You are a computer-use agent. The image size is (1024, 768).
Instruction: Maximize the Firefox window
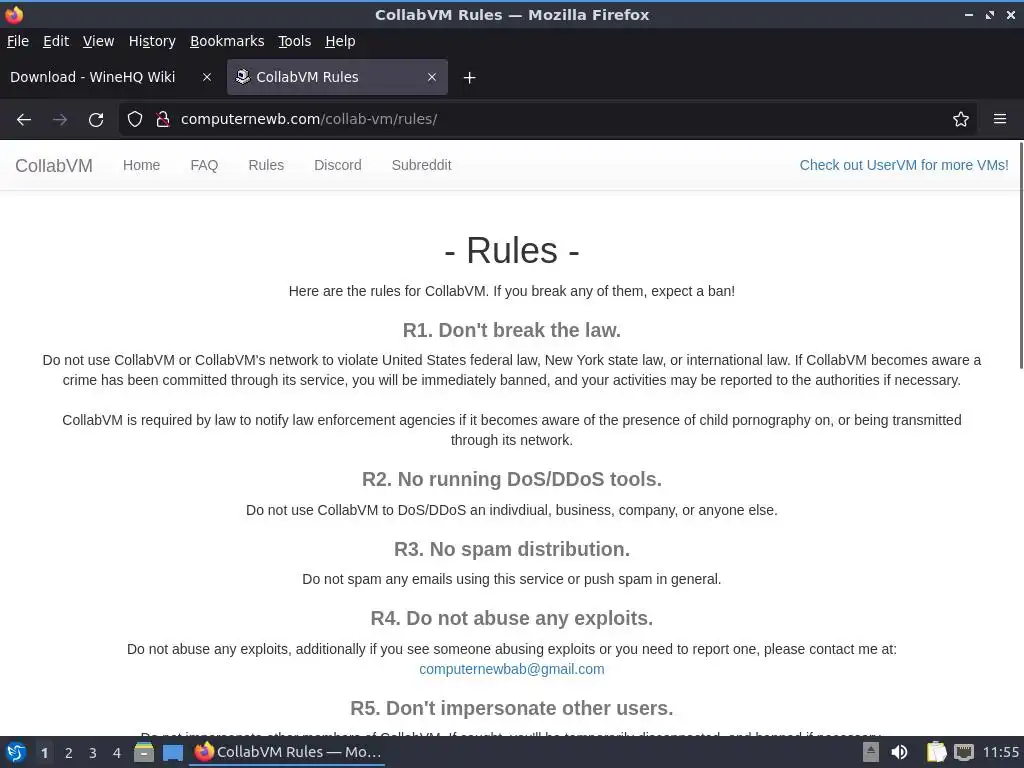(990, 14)
